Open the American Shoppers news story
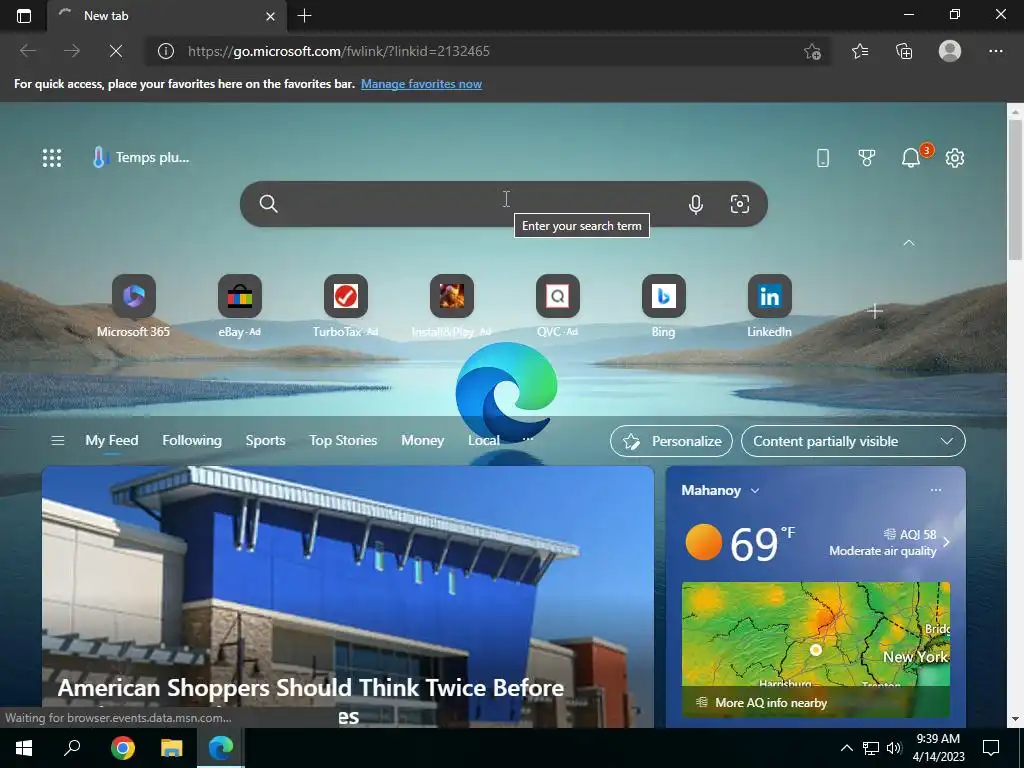1024x768 pixels. coord(347,596)
